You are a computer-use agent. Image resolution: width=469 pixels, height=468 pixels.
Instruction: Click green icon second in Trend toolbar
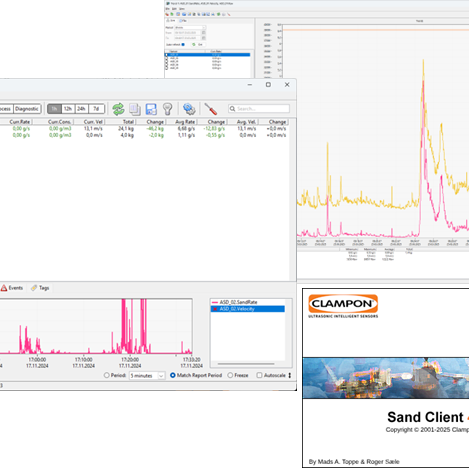point(172,14)
